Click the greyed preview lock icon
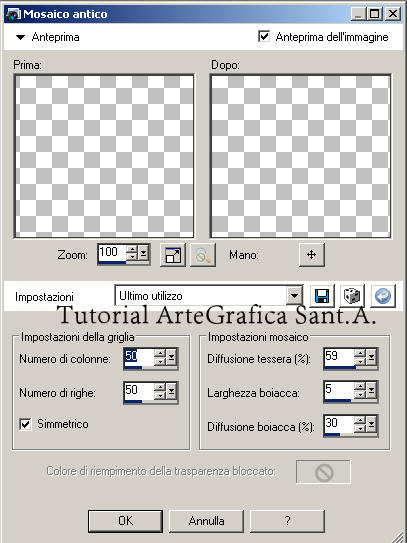Screen dimensions: 407x543 (203, 255)
